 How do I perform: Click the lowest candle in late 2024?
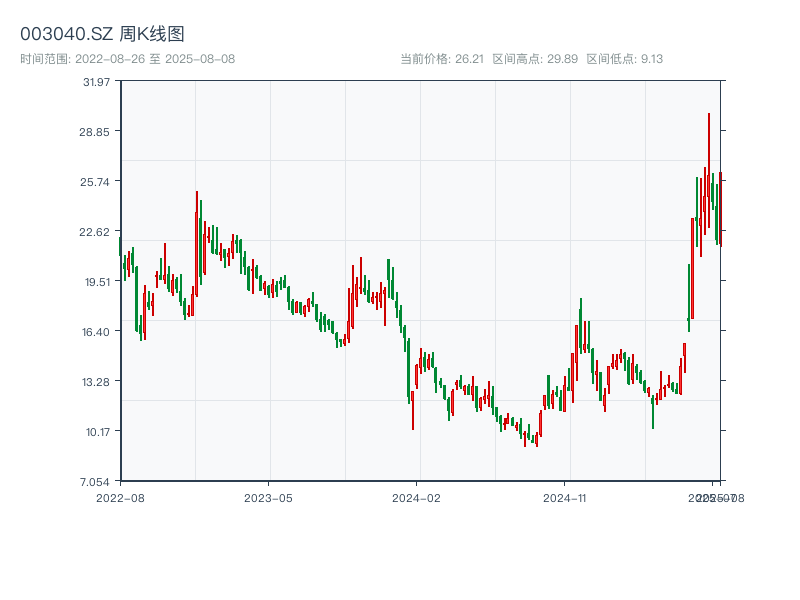click(x=524, y=436)
